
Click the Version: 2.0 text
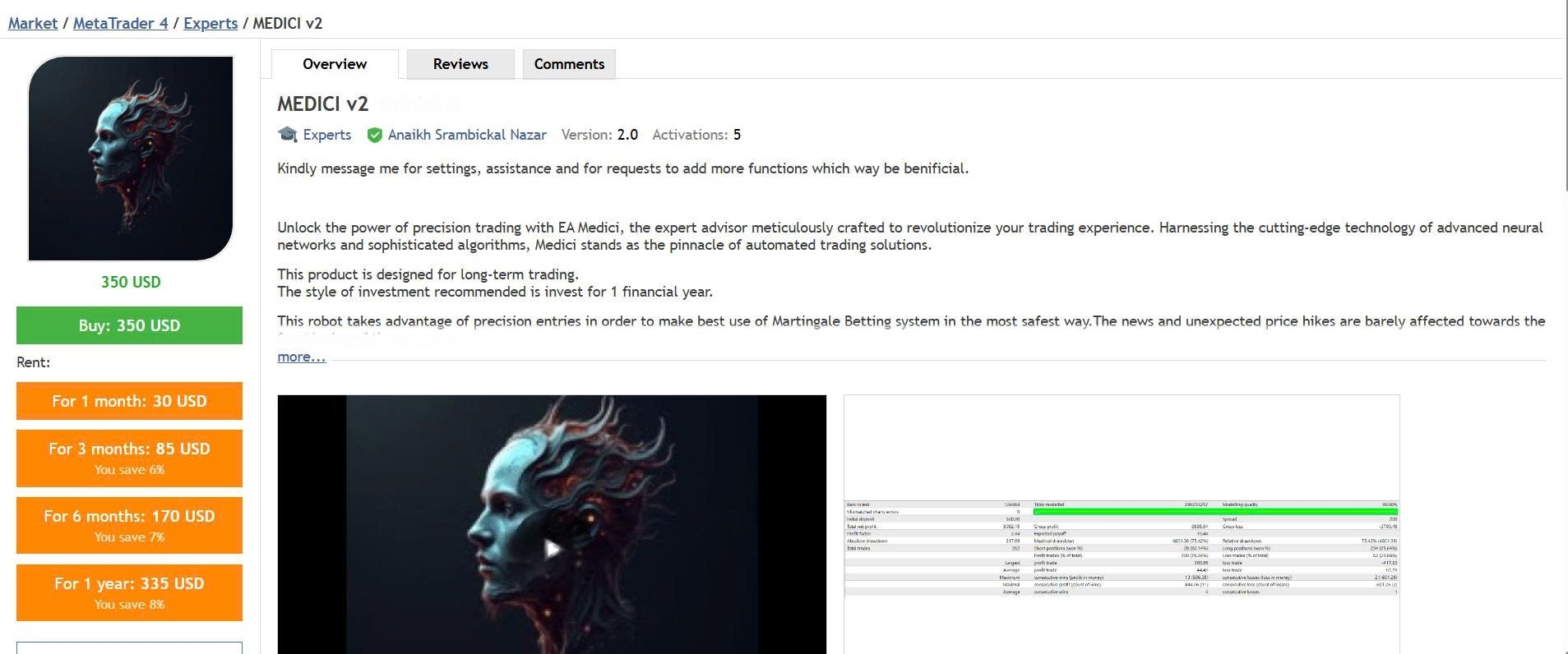(x=599, y=135)
